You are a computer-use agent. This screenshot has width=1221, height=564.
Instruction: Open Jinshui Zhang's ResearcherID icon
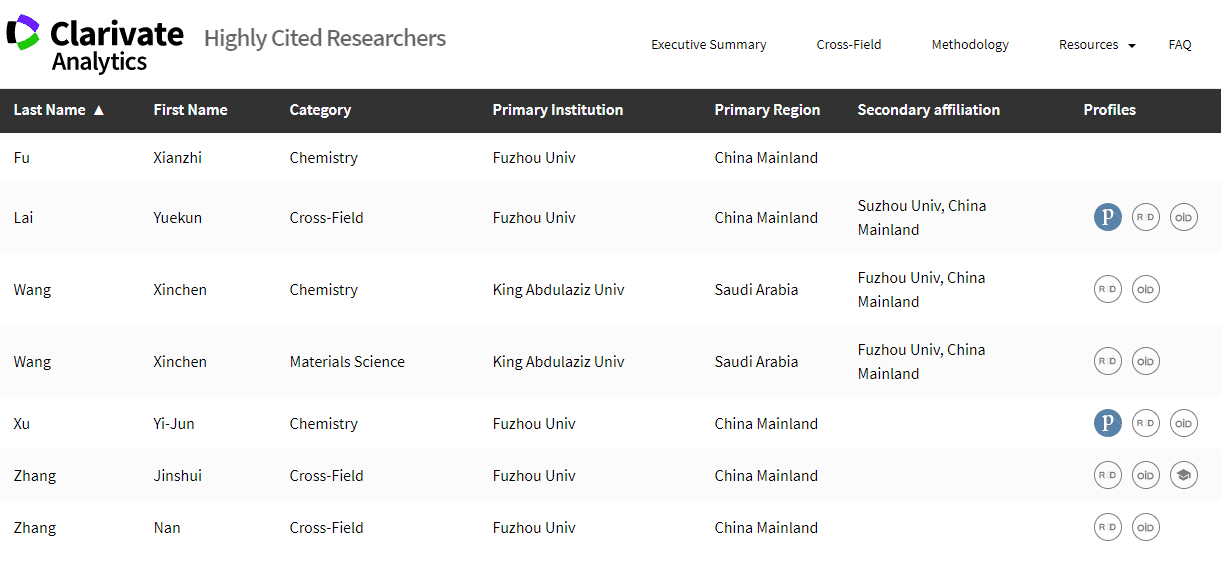click(1107, 475)
